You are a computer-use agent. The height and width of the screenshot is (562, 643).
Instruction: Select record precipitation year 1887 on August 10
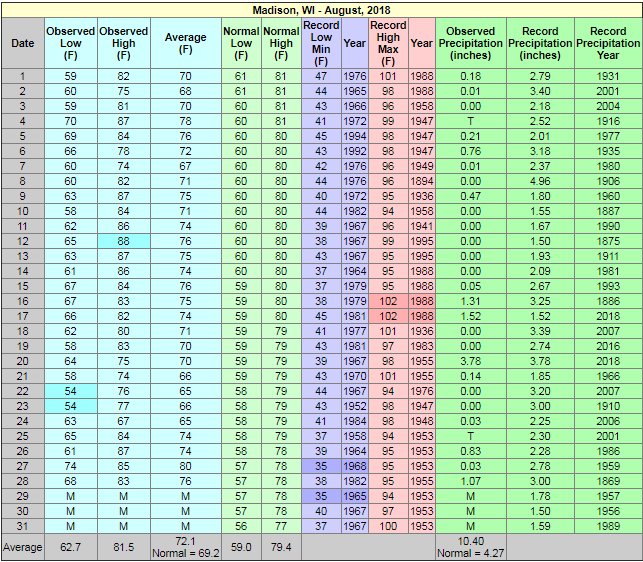point(608,211)
